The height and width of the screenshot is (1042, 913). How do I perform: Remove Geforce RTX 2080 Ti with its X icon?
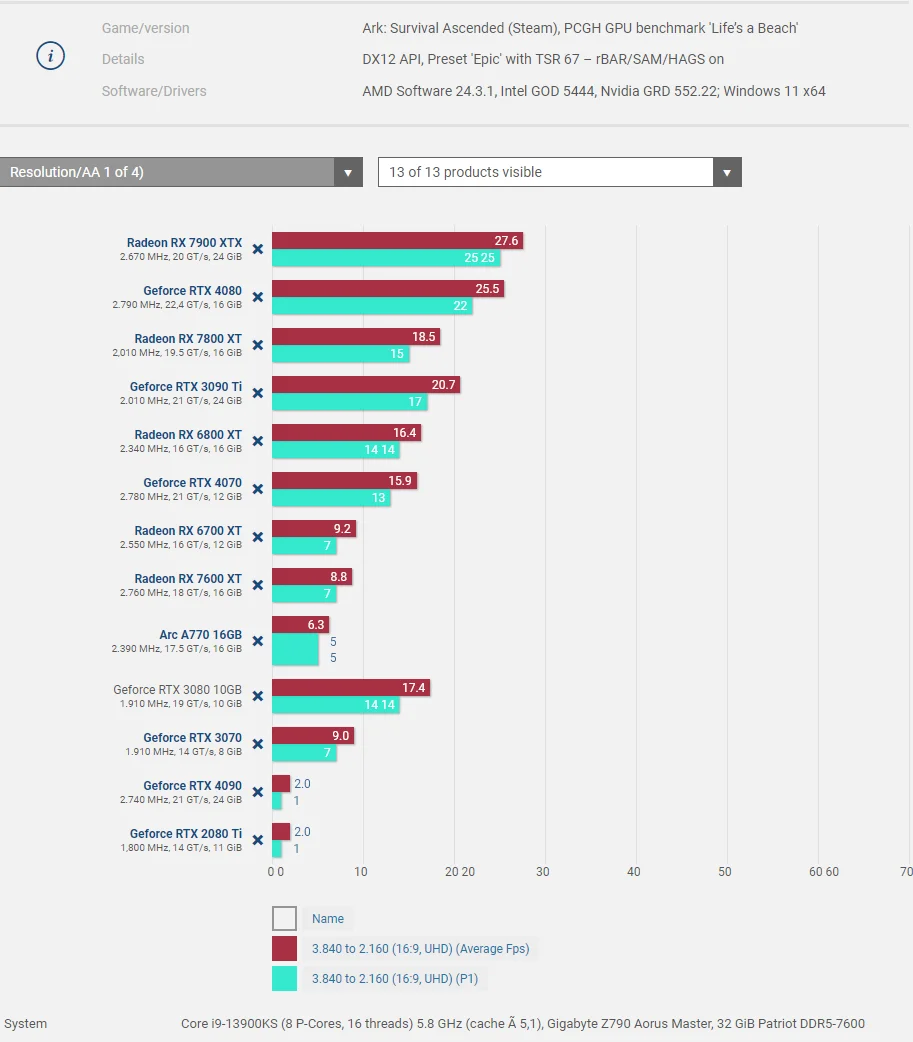(258, 840)
